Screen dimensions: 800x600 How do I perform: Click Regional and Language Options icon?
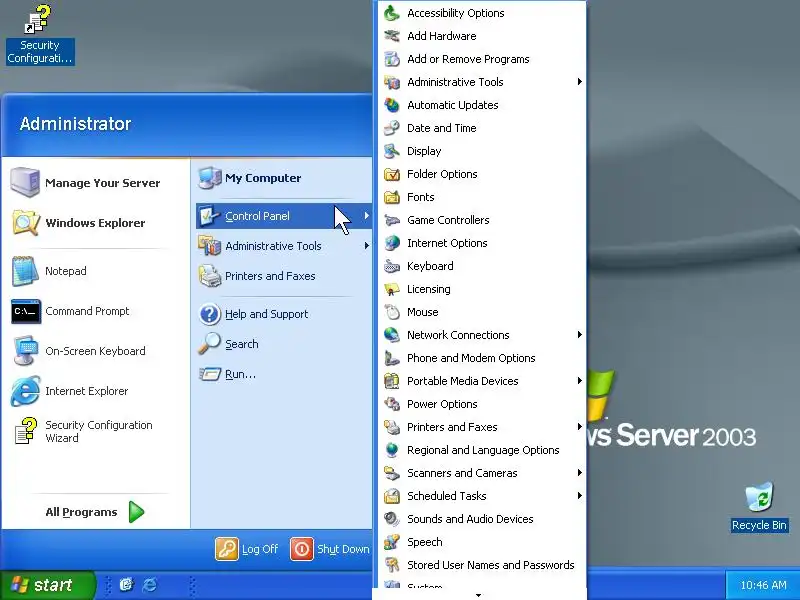coord(392,450)
